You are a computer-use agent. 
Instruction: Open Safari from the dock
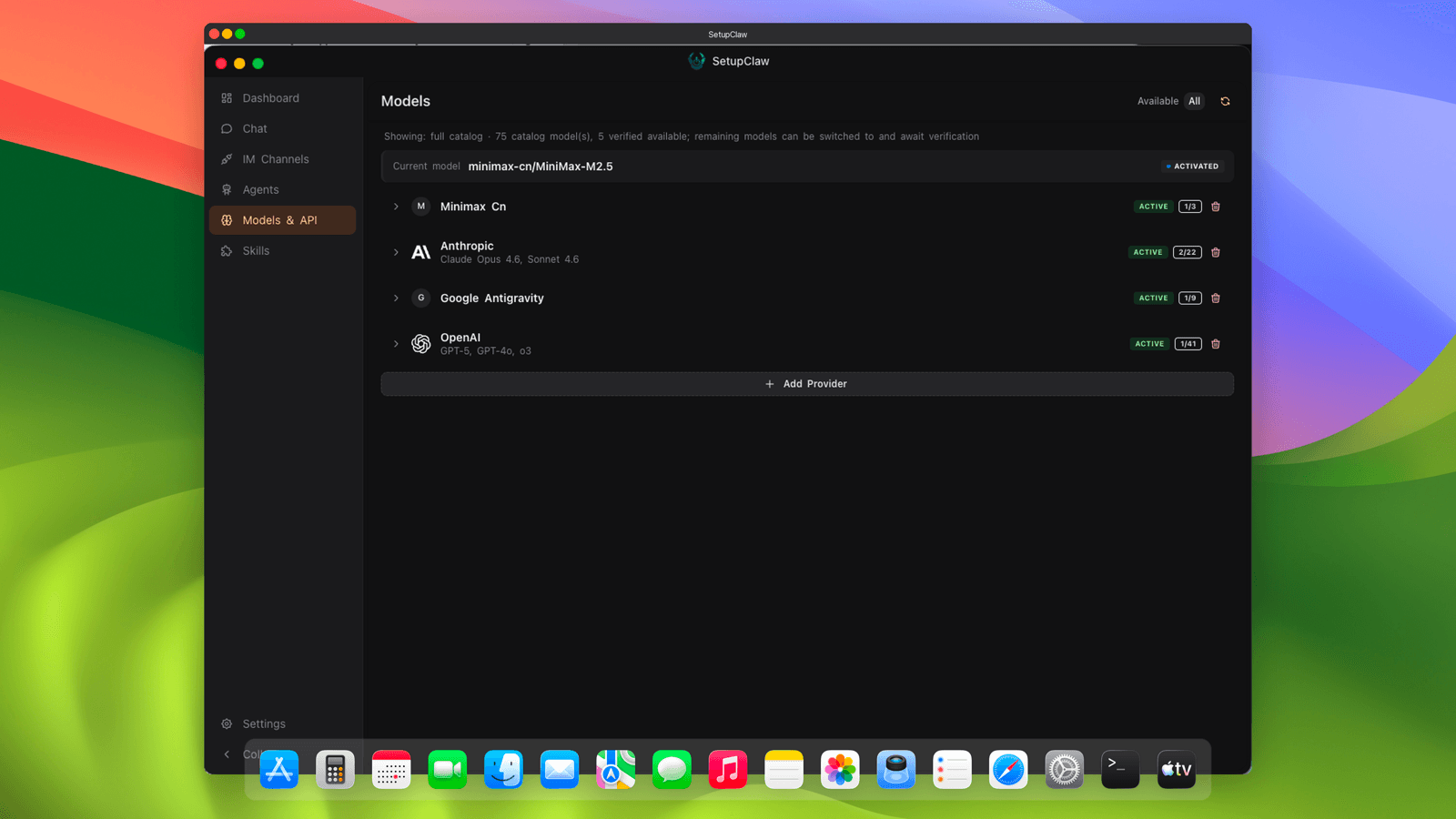(1008, 770)
